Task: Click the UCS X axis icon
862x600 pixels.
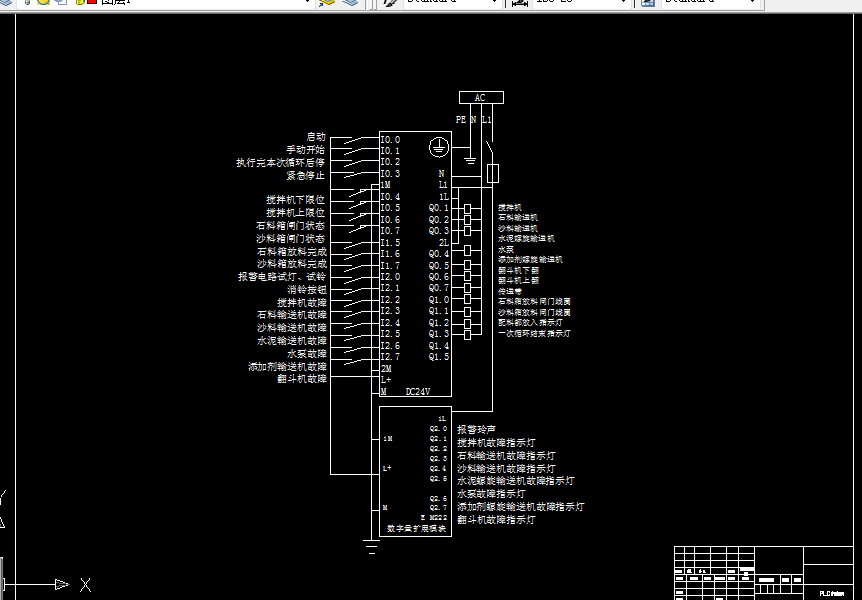Action: click(x=85, y=584)
